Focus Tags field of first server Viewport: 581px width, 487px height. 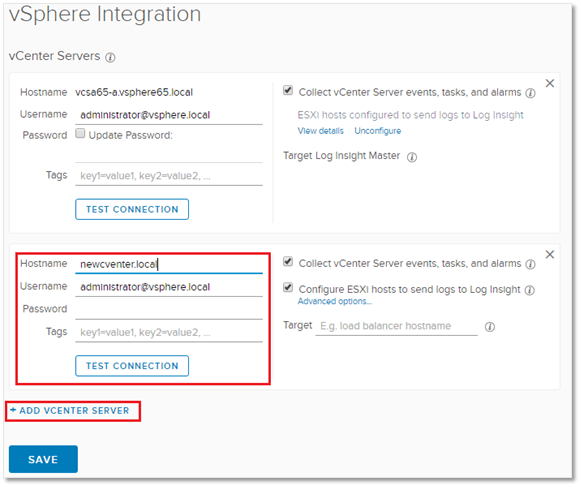[x=169, y=176]
